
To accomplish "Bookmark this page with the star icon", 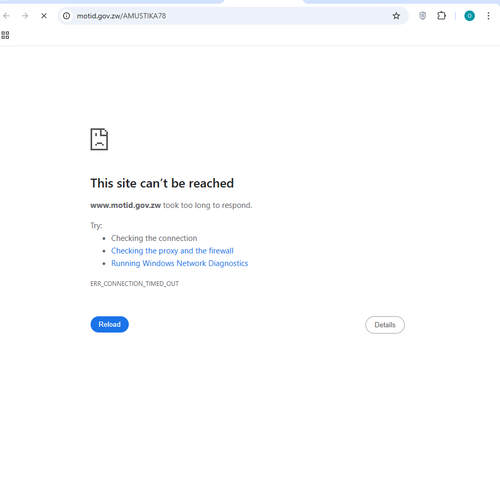I will point(396,16).
